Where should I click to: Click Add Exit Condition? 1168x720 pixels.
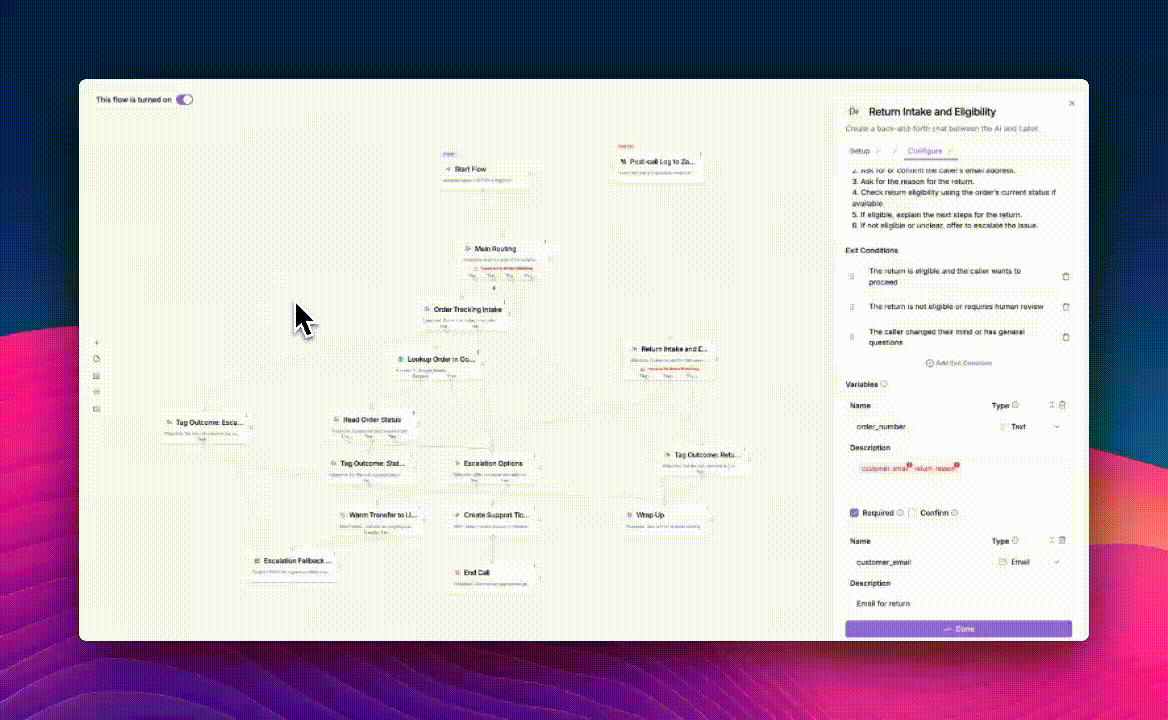[x=958, y=363]
